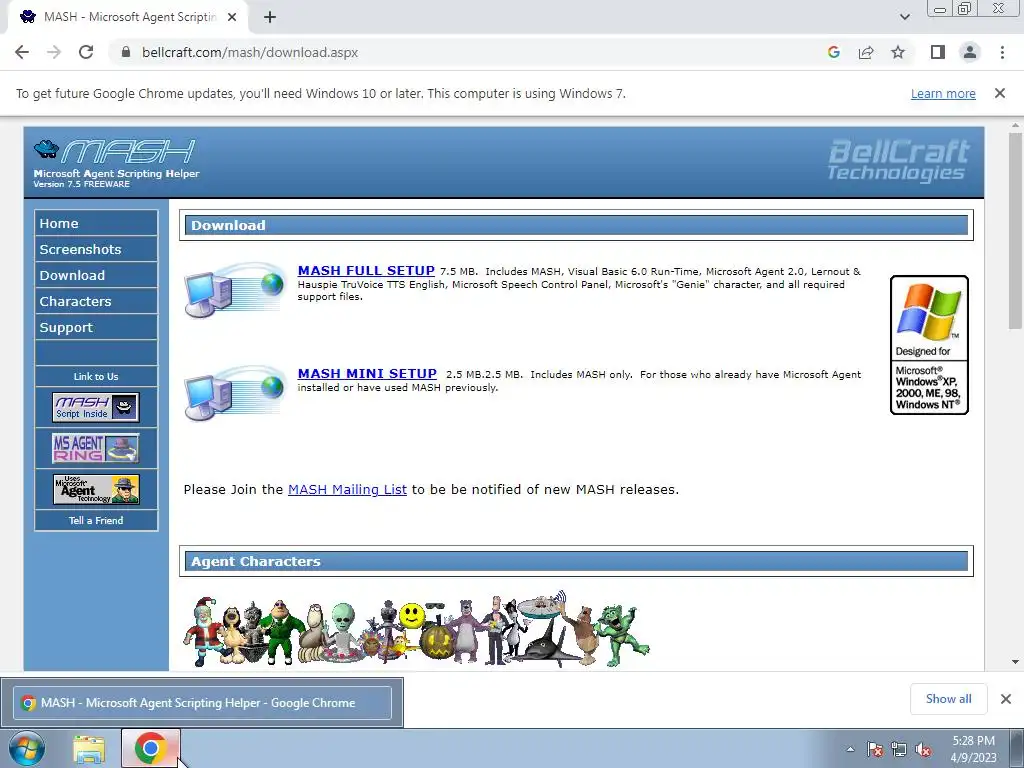Select the MASH Chrome window preview
The height and width of the screenshot is (768, 1024).
pos(202,703)
